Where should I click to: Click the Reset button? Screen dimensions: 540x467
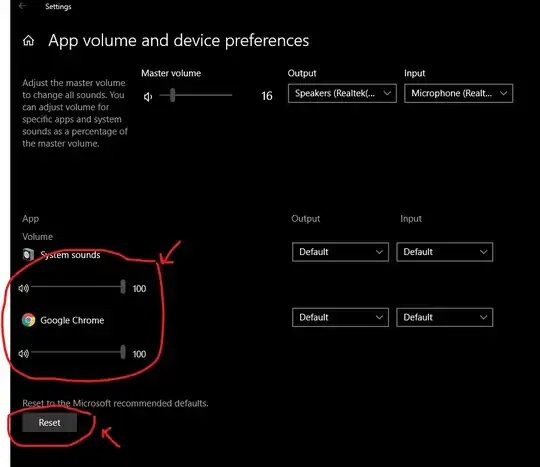pyautogui.click(x=50, y=423)
